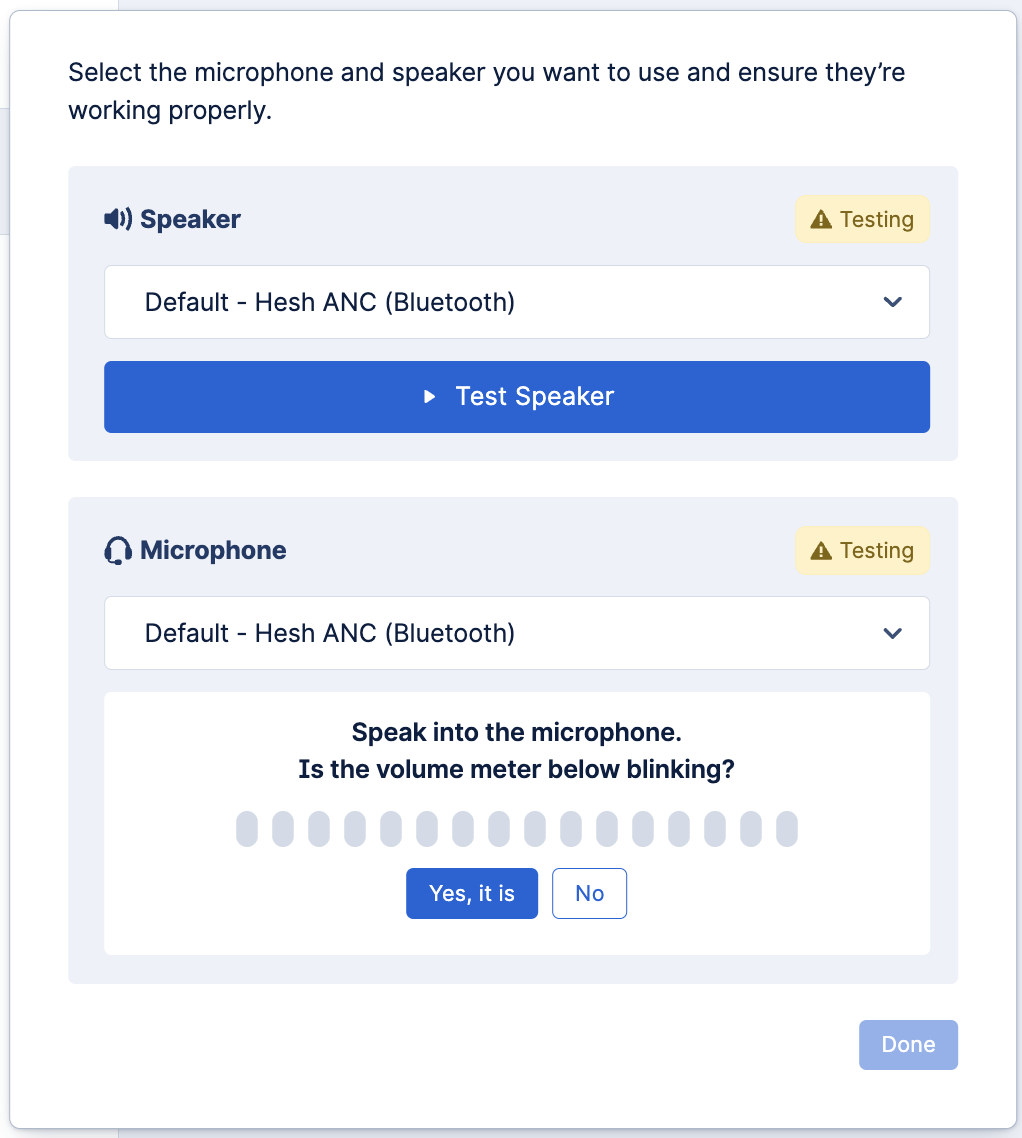Click the Microphone Testing status badge
The image size is (1022, 1138).
(862, 551)
